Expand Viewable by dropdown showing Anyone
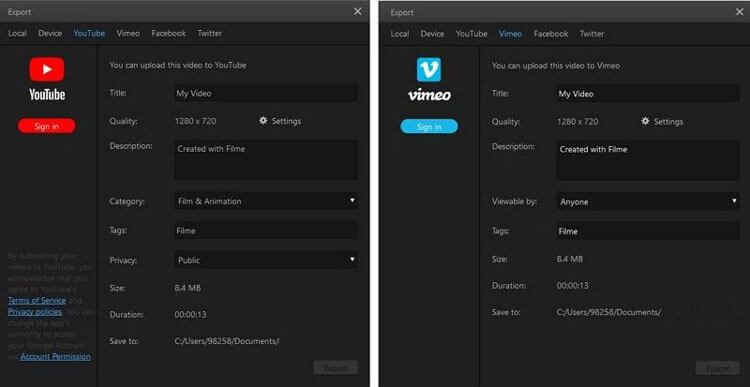This screenshot has width=750, height=387. point(648,201)
